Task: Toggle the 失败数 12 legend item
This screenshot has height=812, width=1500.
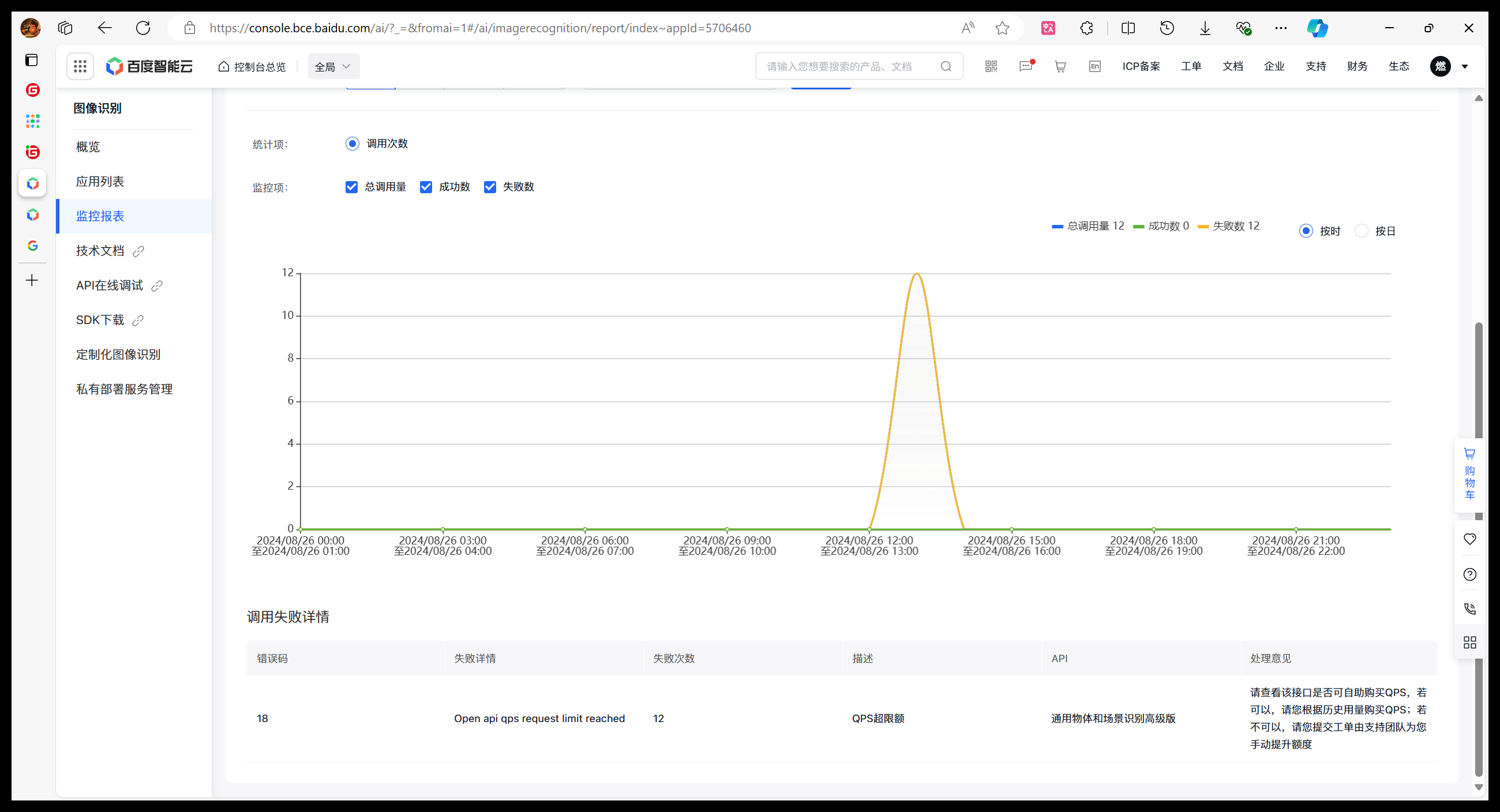Action: click(1228, 226)
